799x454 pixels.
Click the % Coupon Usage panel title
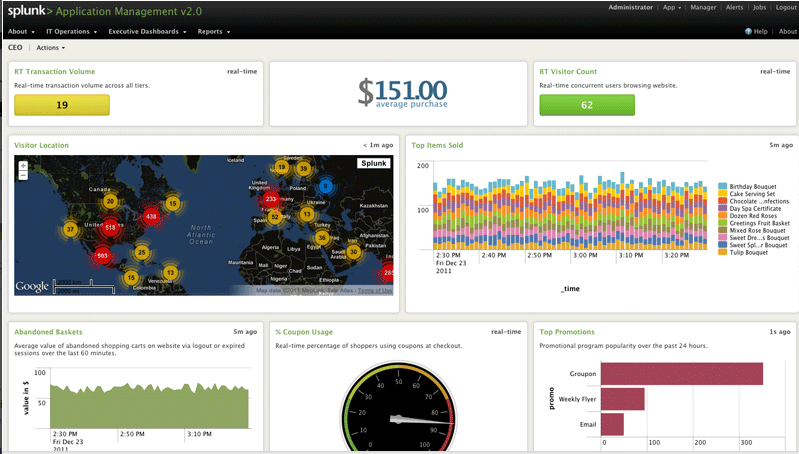click(x=304, y=332)
